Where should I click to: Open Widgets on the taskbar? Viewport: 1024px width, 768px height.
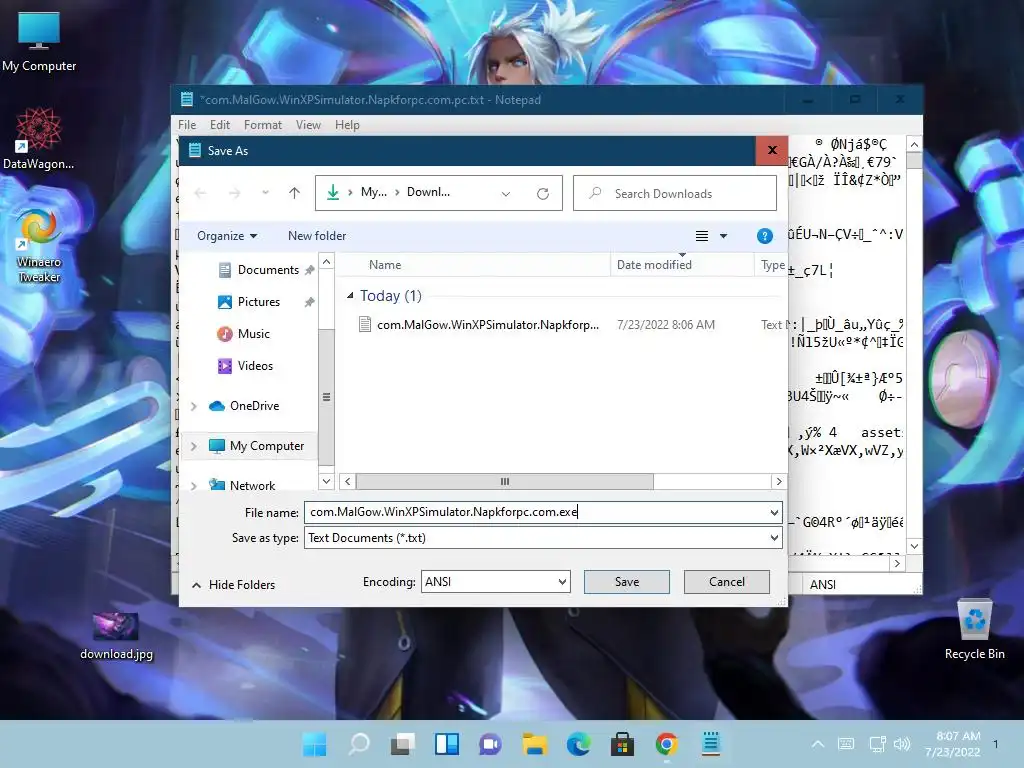(x=447, y=744)
